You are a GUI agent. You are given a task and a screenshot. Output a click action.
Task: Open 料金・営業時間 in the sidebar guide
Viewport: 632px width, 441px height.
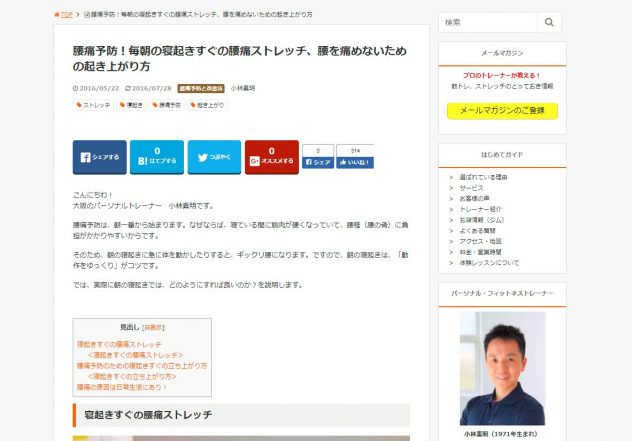(480, 252)
